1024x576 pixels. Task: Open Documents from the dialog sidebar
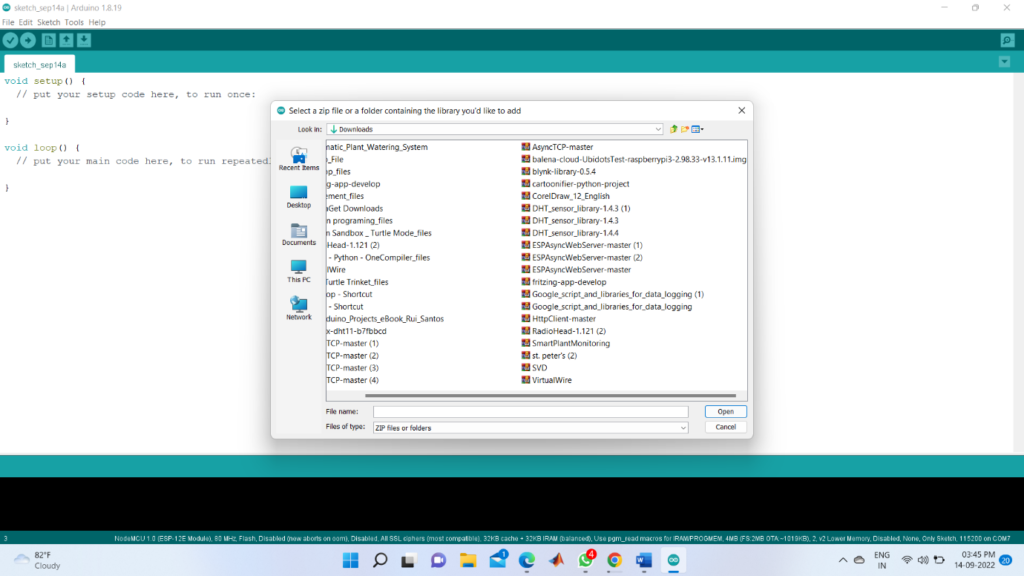click(298, 234)
